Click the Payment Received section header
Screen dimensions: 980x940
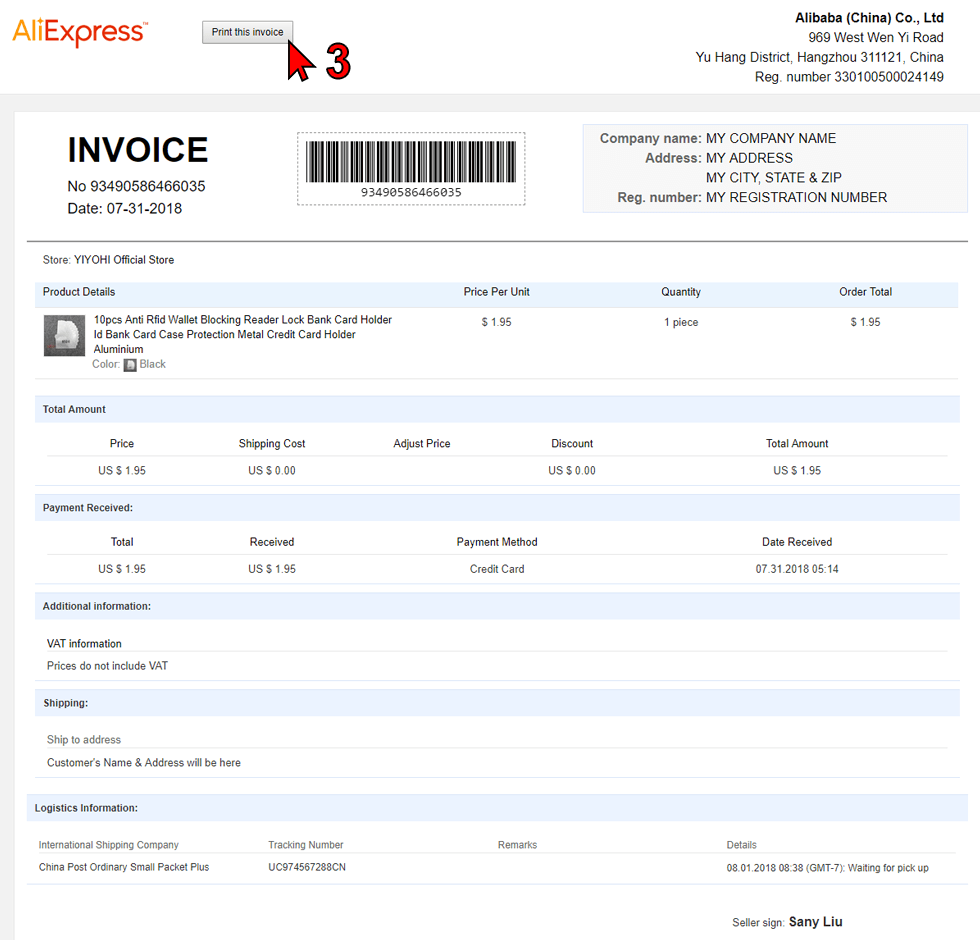coord(497,508)
